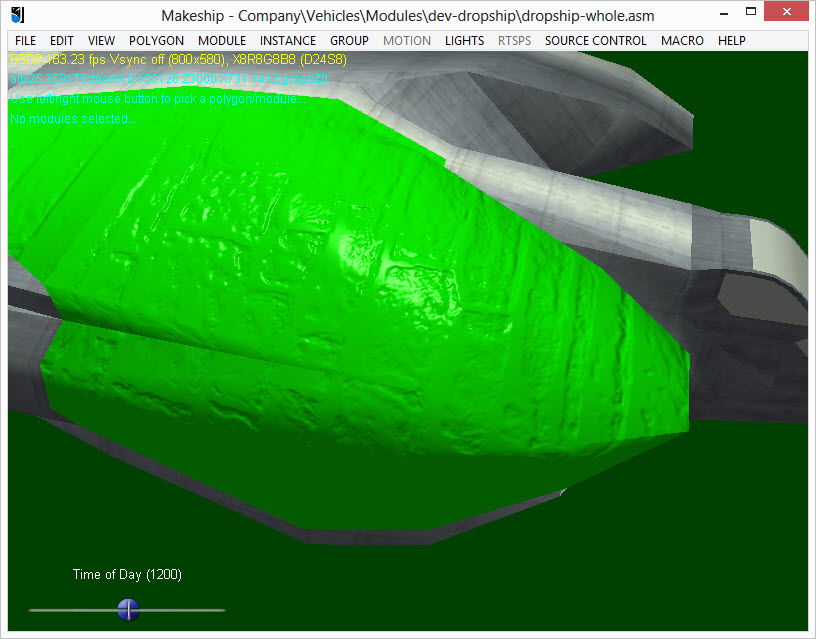Open the GROUP menu
Screen dimensions: 816x639
(349, 41)
